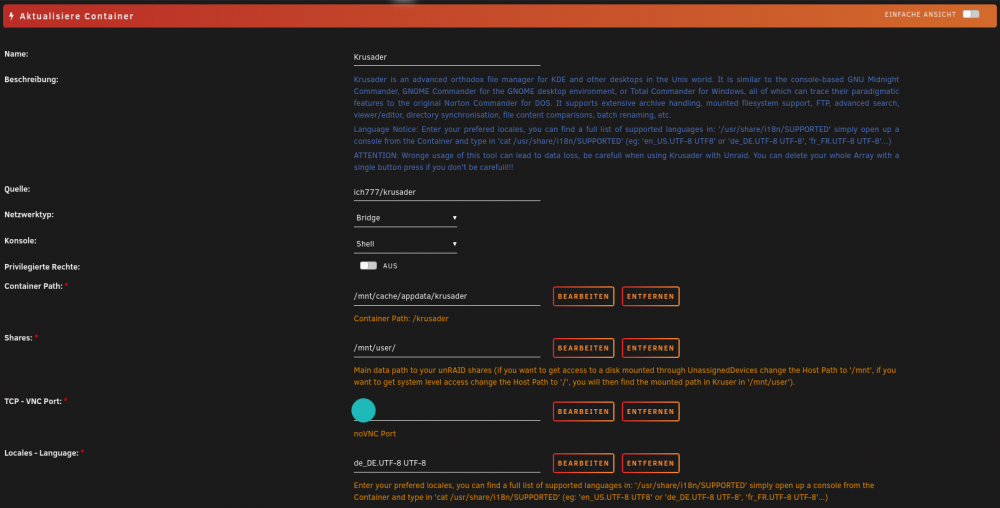Click the 'Container Path: /krusader' hint text

tap(401, 319)
